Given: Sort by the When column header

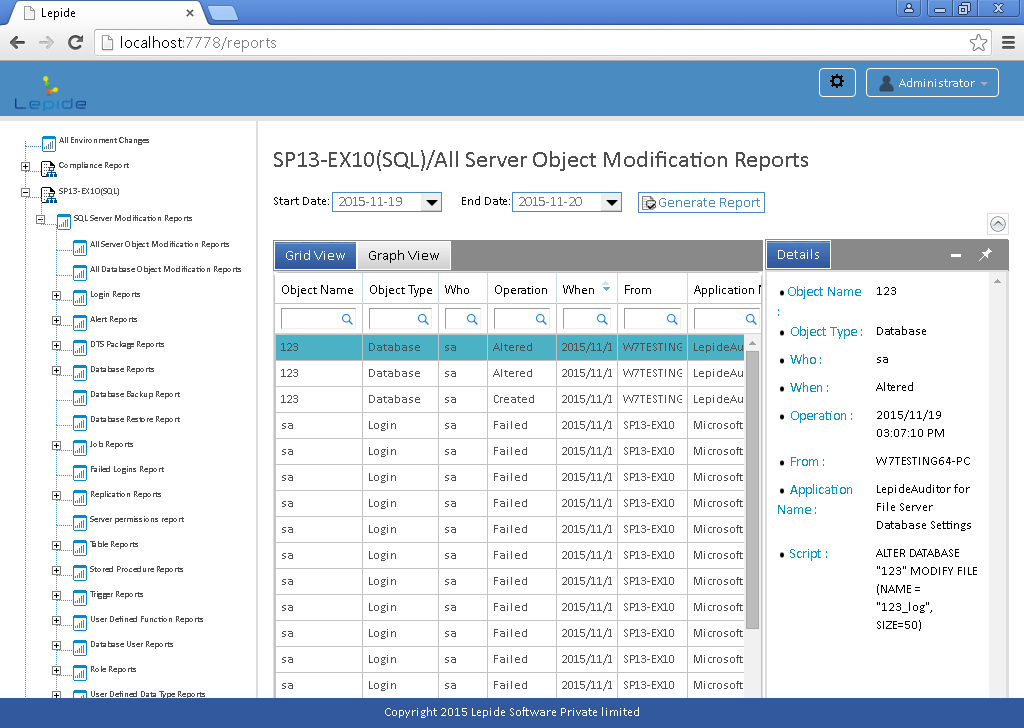Looking at the screenshot, I should tap(586, 289).
